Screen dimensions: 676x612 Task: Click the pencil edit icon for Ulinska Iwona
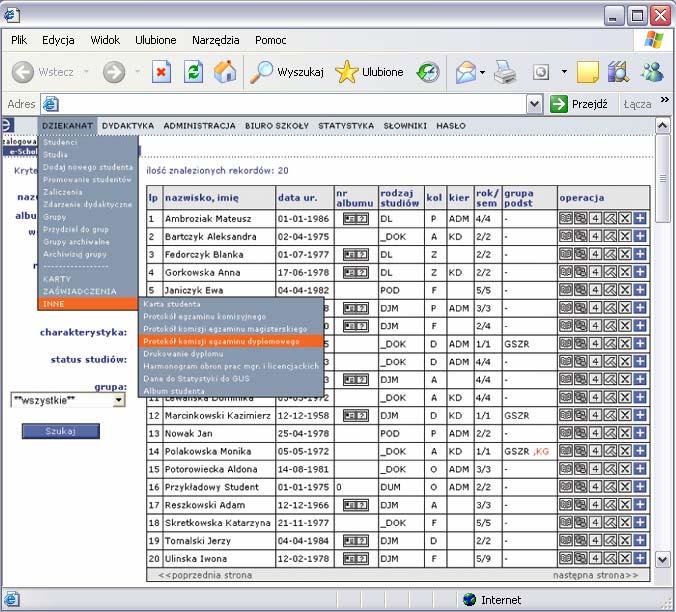610,558
